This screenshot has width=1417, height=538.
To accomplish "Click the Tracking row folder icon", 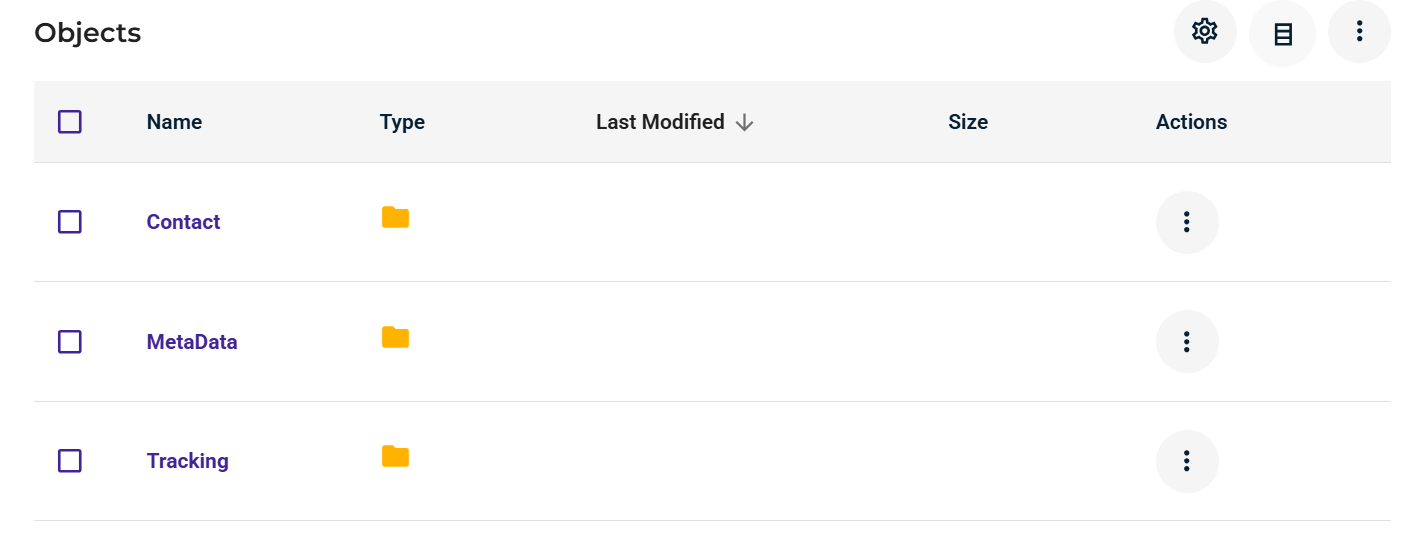I will pyautogui.click(x=395, y=457).
